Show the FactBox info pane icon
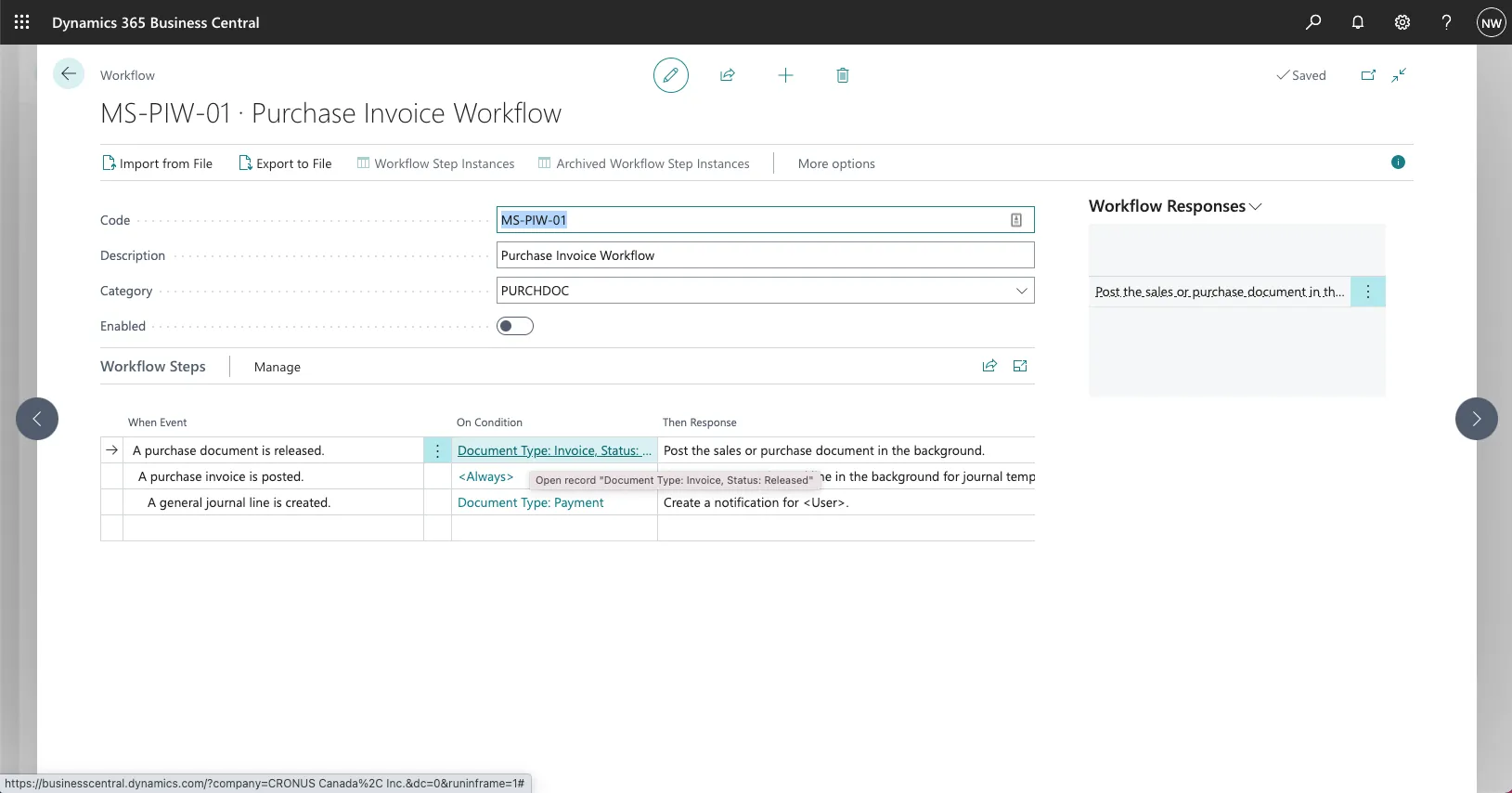 click(1398, 162)
